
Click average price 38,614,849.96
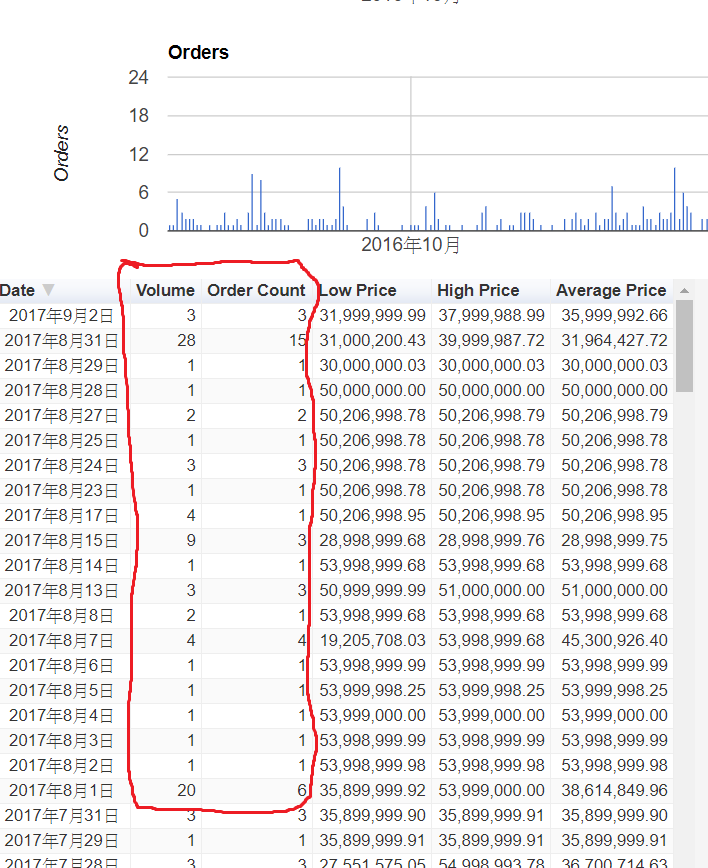point(614,790)
